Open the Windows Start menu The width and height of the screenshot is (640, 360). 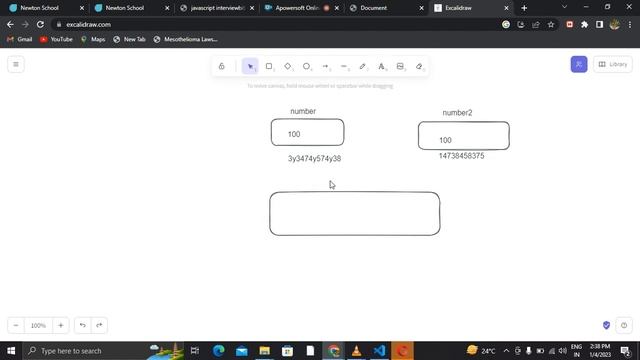coord(11,351)
